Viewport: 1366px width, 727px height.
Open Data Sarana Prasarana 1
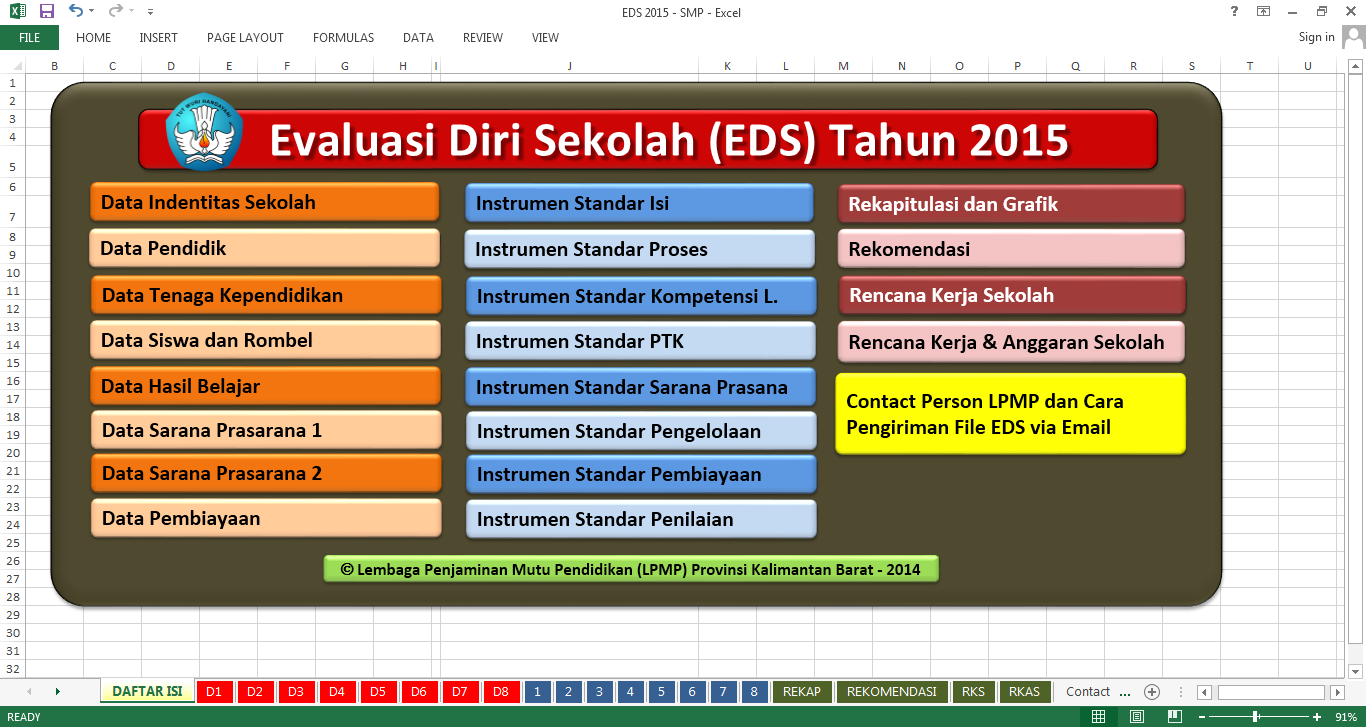coord(266,430)
